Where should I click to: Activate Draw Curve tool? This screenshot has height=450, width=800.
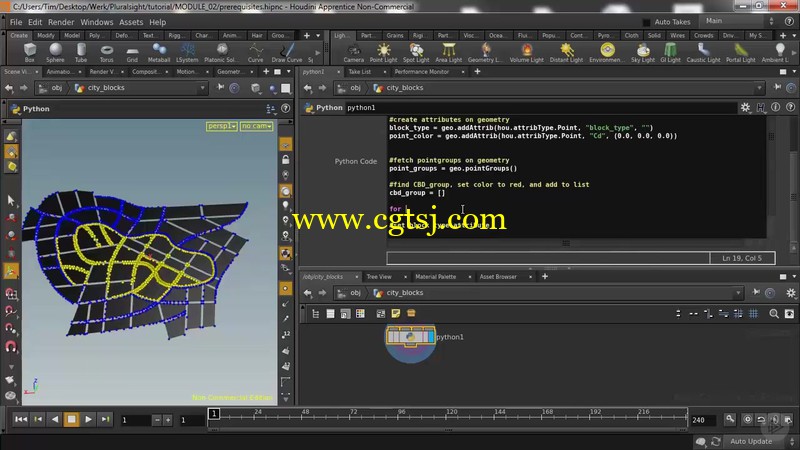click(287, 53)
